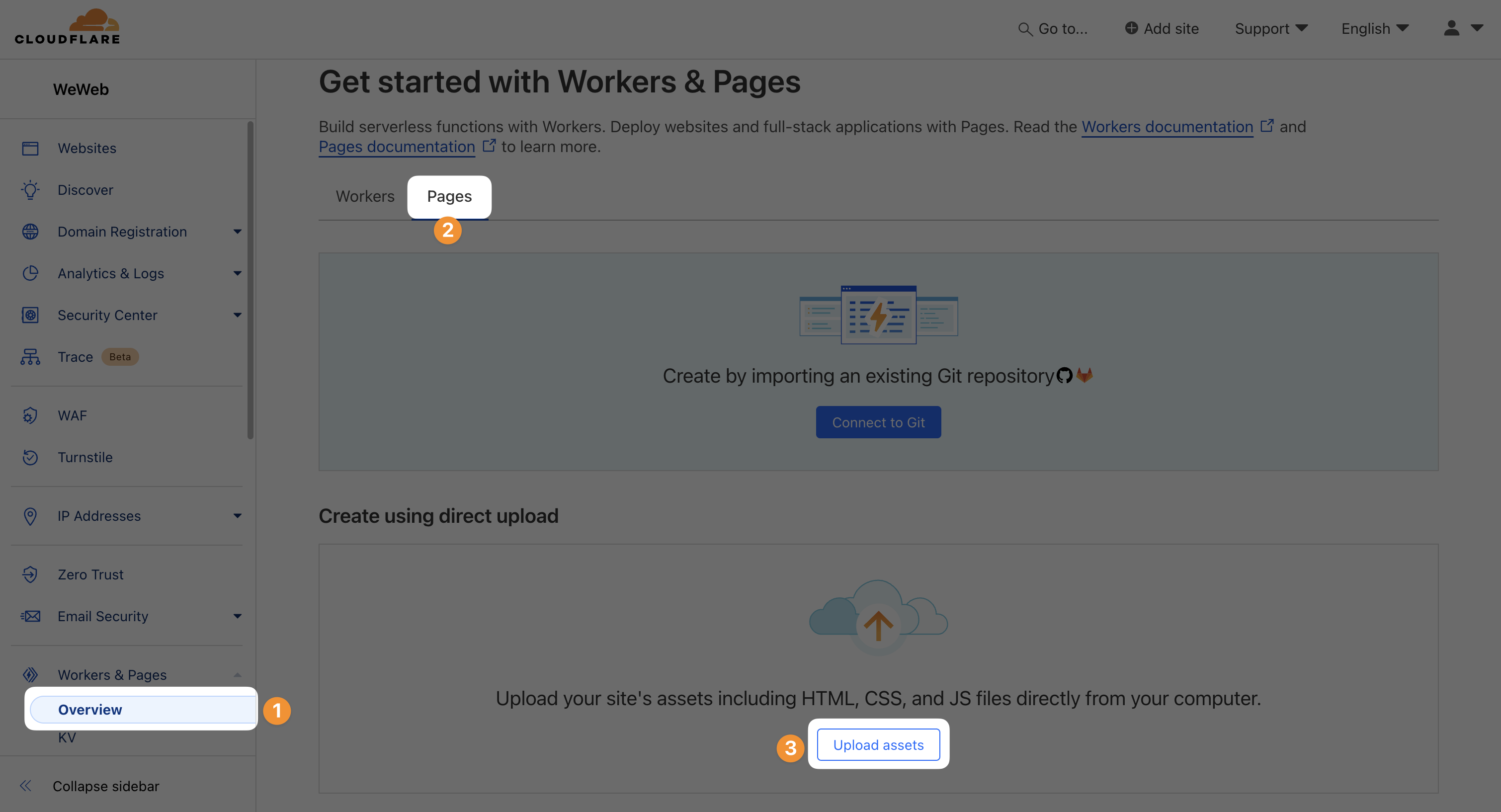Viewport: 1501px width, 812px height.
Task: Select the Pages tab
Action: pos(449,196)
